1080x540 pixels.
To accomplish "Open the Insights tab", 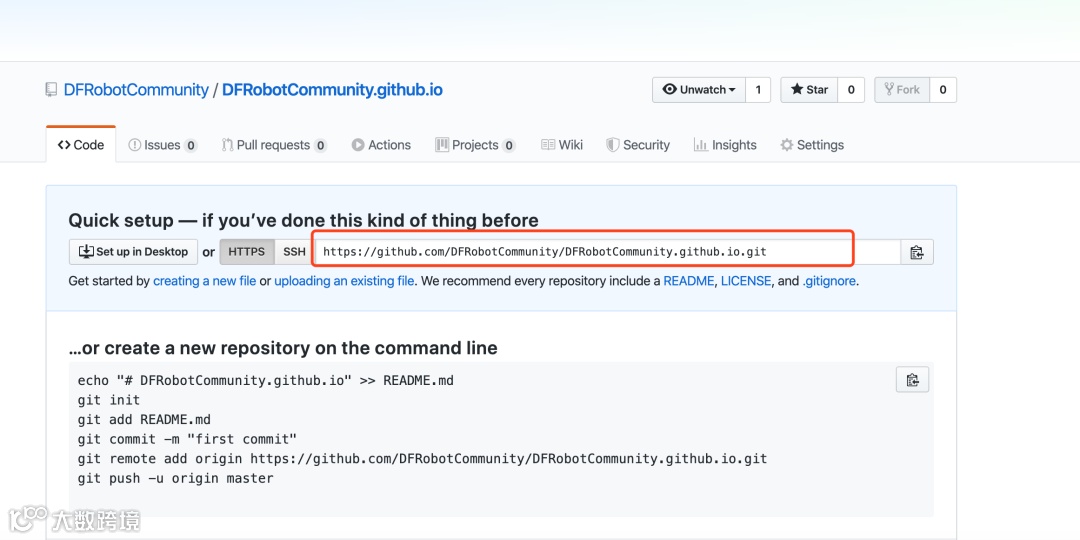I will (725, 145).
